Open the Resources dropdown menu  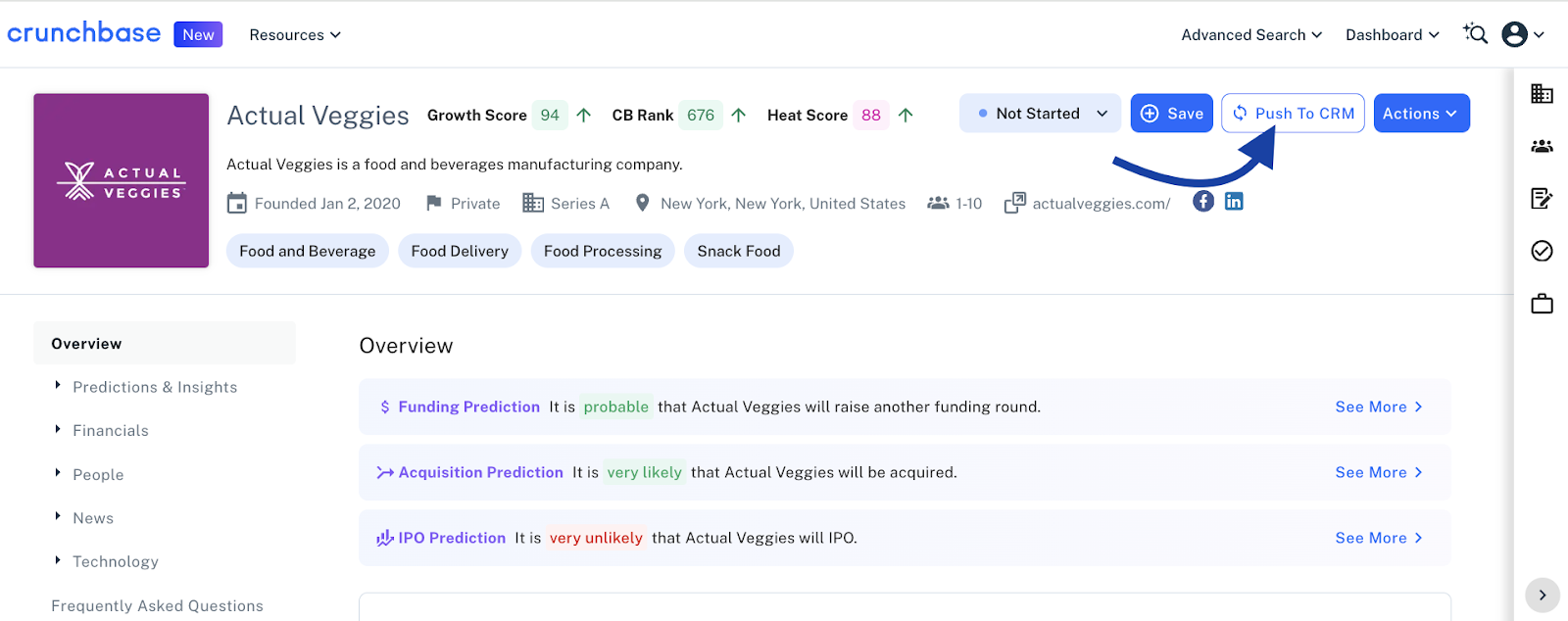(x=295, y=34)
